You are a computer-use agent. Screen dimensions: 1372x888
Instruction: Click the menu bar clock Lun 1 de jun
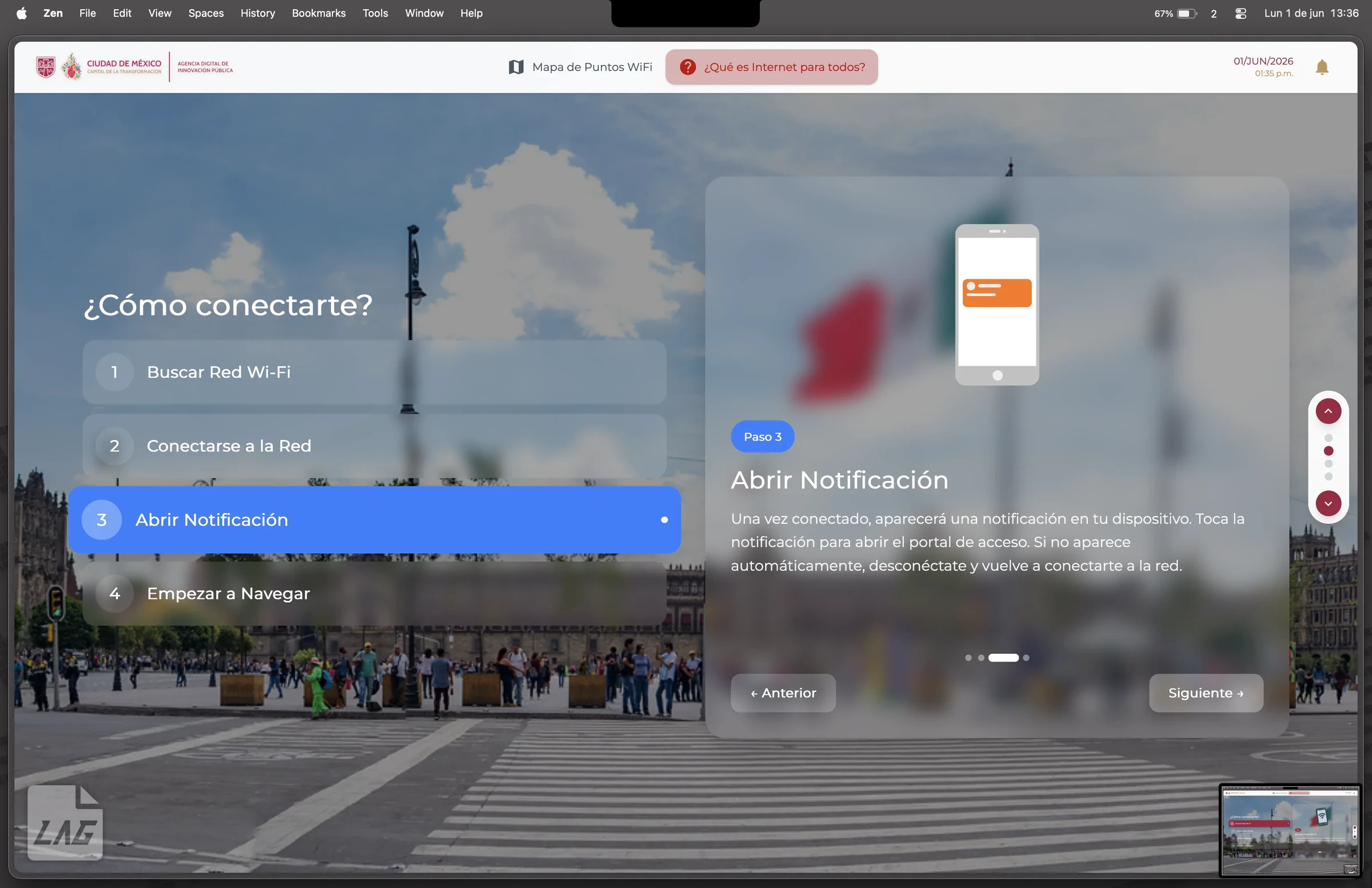point(1311,13)
